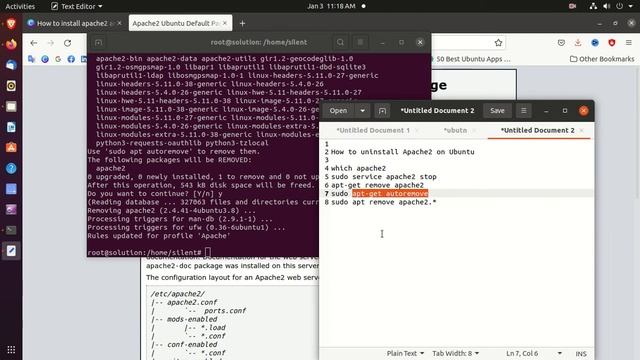
Task: Create a new document tab in Text Editor
Action: tap(382, 111)
